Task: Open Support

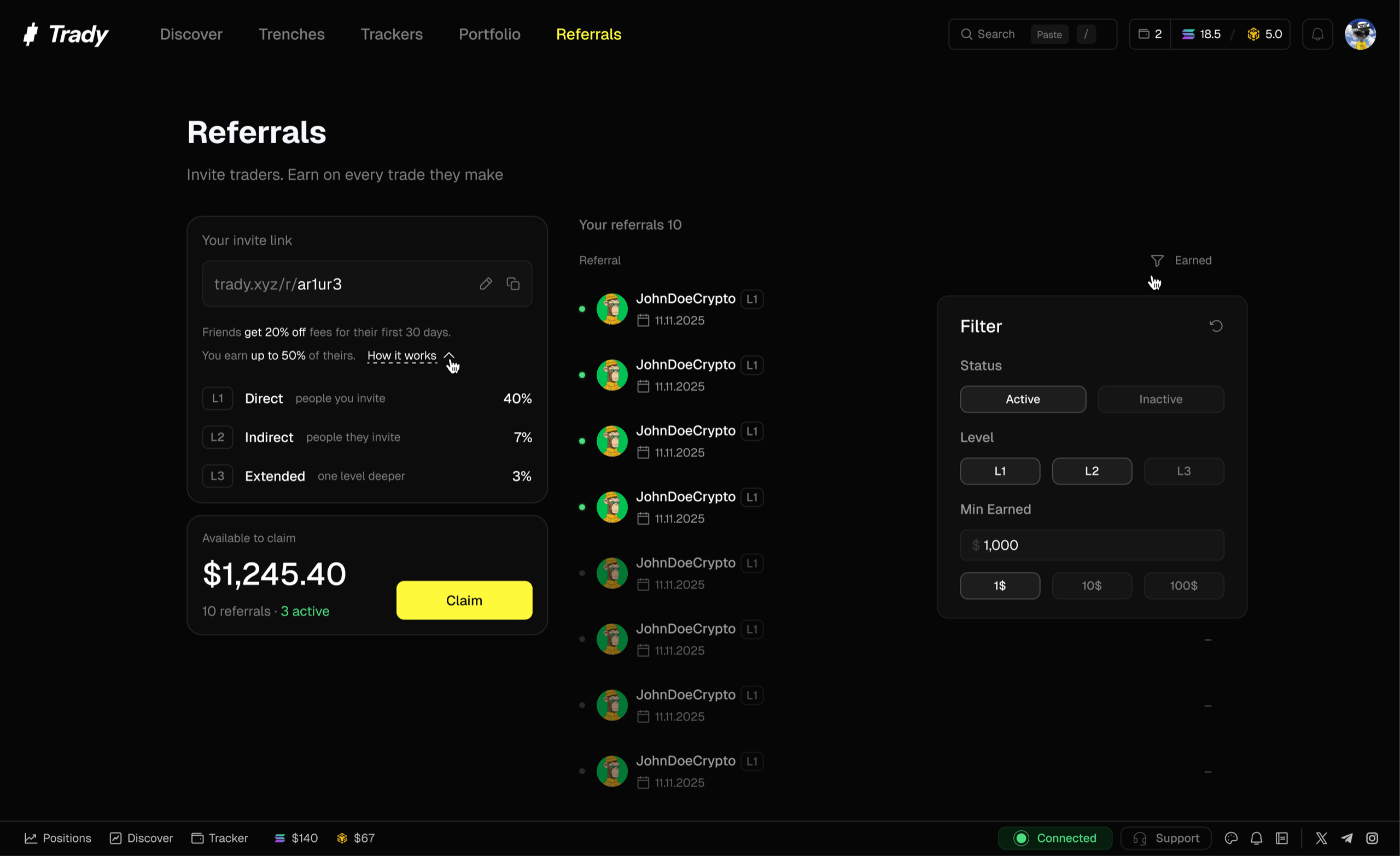Action: [x=1165, y=838]
